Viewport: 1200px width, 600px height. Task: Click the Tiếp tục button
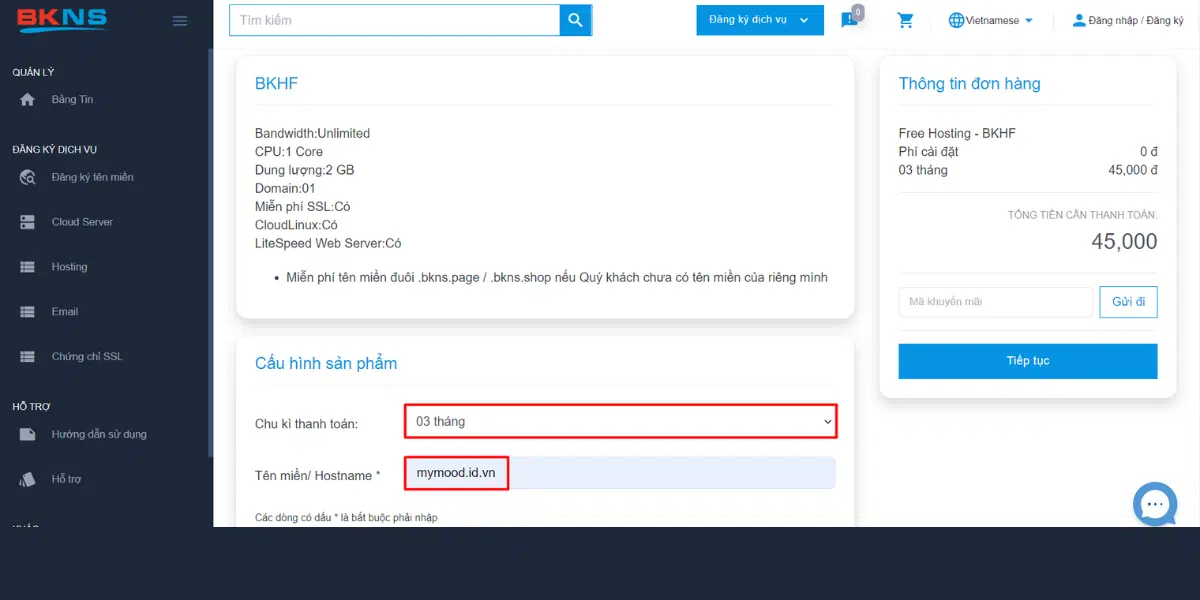click(x=1028, y=361)
